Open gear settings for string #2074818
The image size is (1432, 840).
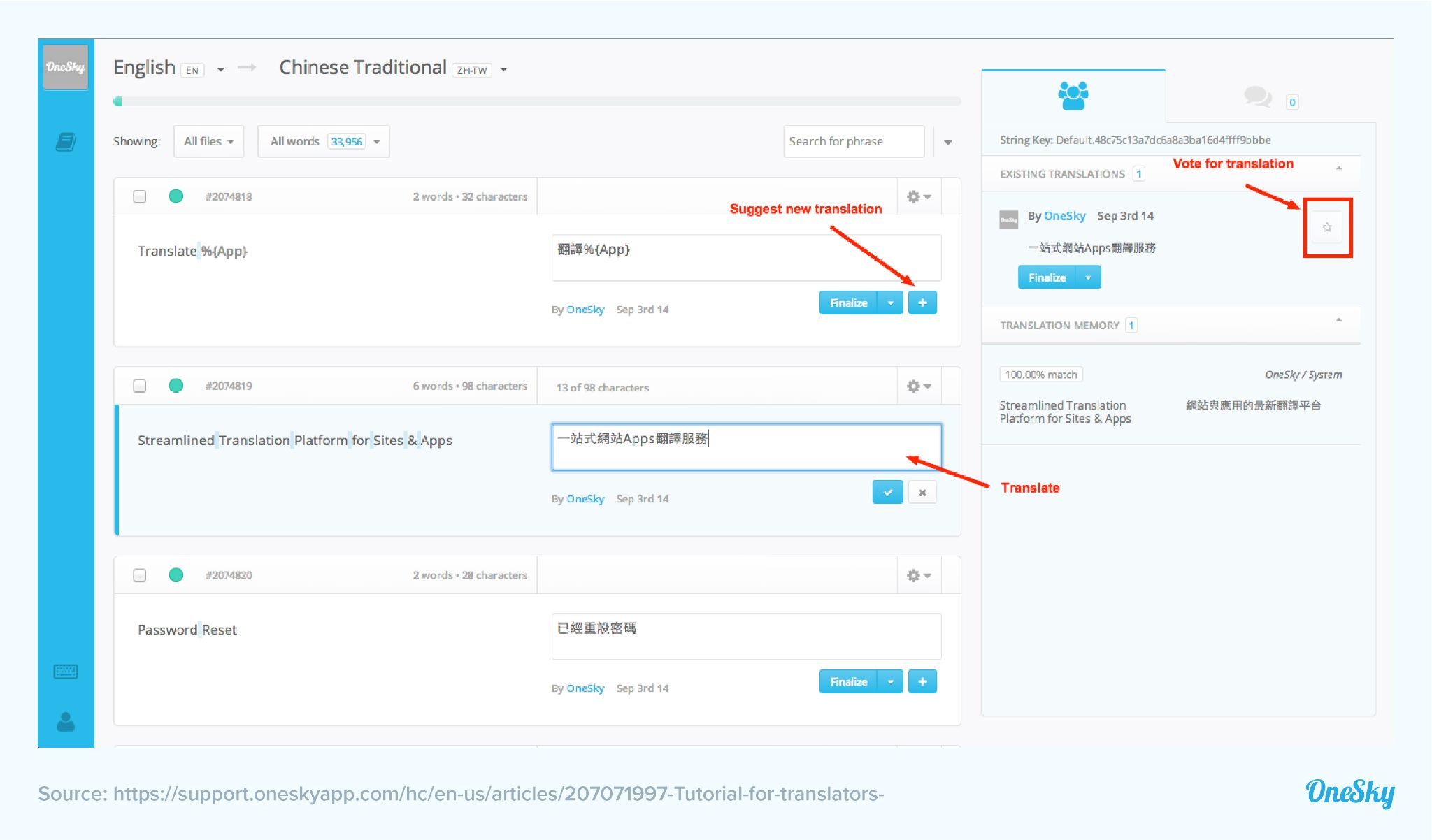click(x=919, y=196)
